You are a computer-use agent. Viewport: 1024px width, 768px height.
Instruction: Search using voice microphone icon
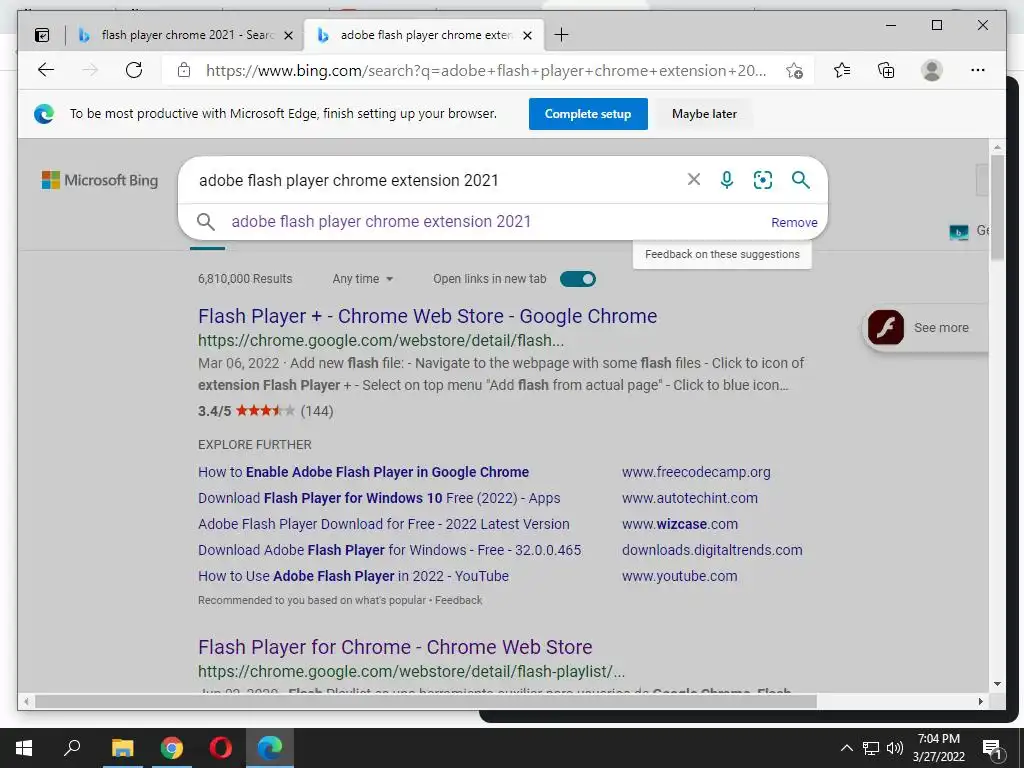pyautogui.click(x=727, y=180)
